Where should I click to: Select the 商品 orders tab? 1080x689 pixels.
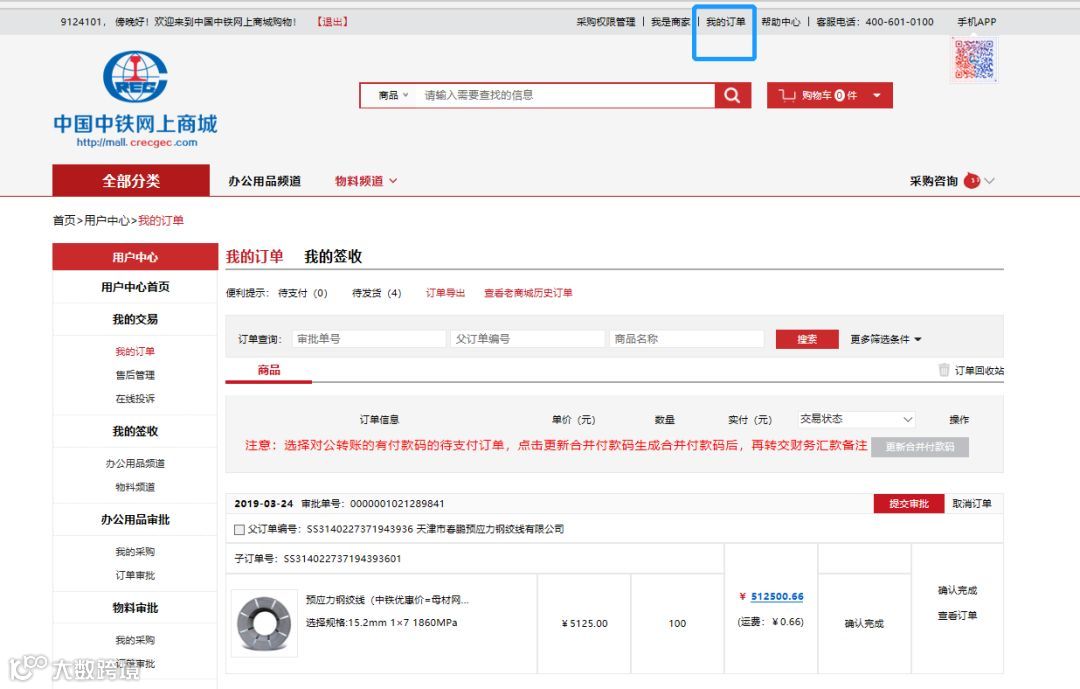tap(269, 370)
